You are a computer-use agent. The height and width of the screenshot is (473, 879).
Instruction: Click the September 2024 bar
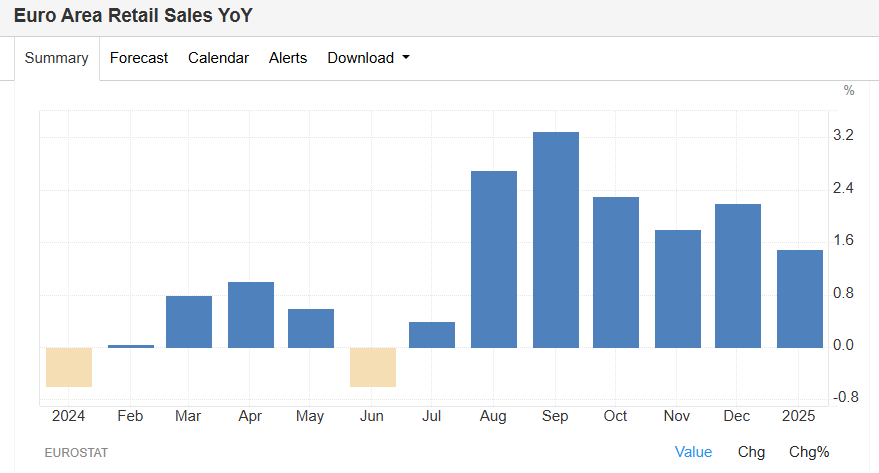556,240
